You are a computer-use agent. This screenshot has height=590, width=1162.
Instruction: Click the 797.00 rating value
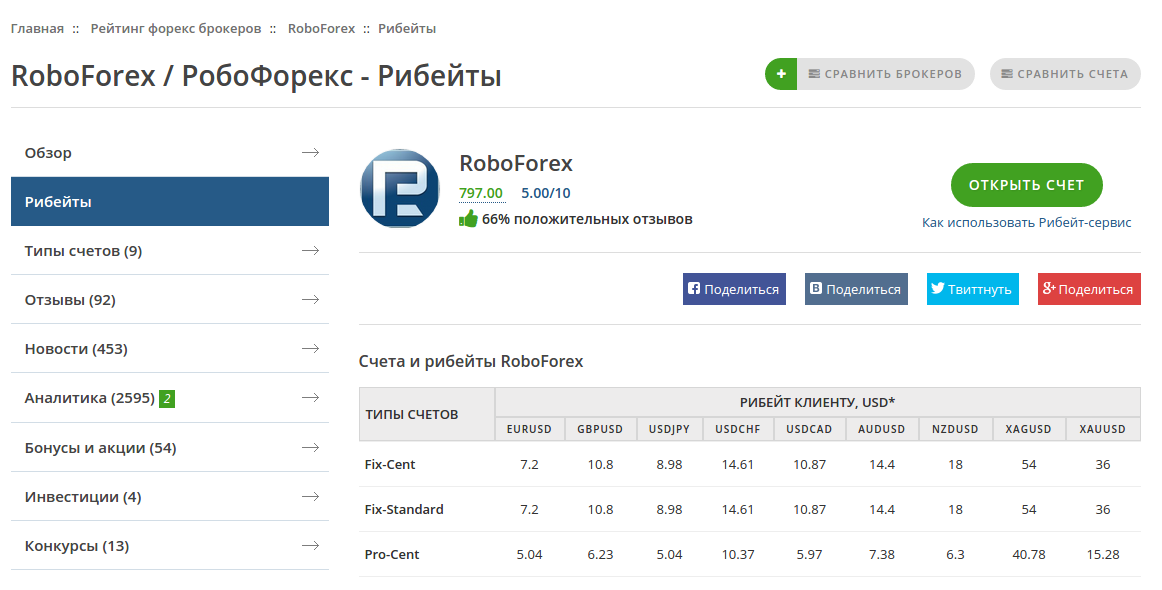pyautogui.click(x=481, y=193)
